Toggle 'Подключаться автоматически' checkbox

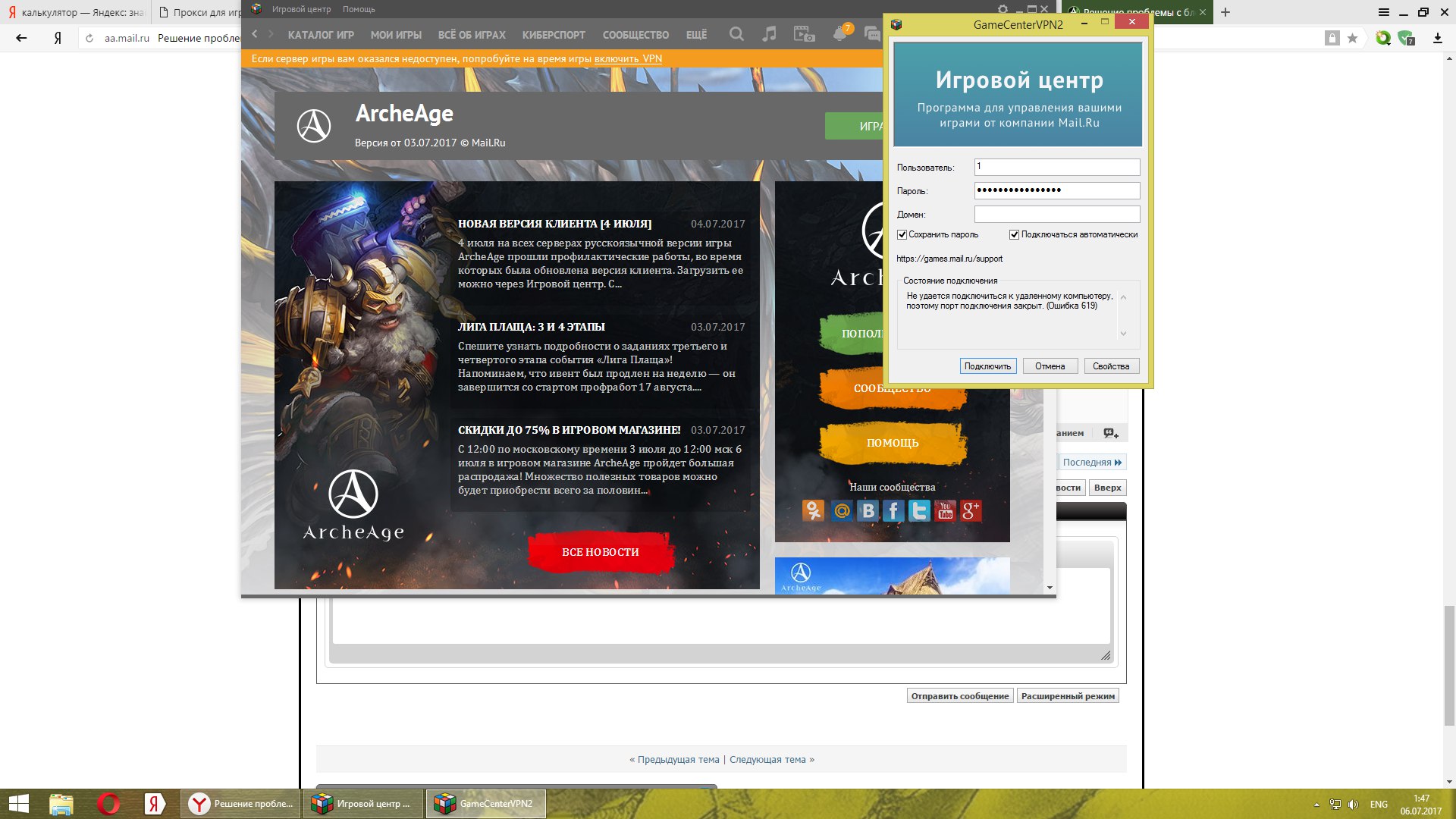[1014, 235]
